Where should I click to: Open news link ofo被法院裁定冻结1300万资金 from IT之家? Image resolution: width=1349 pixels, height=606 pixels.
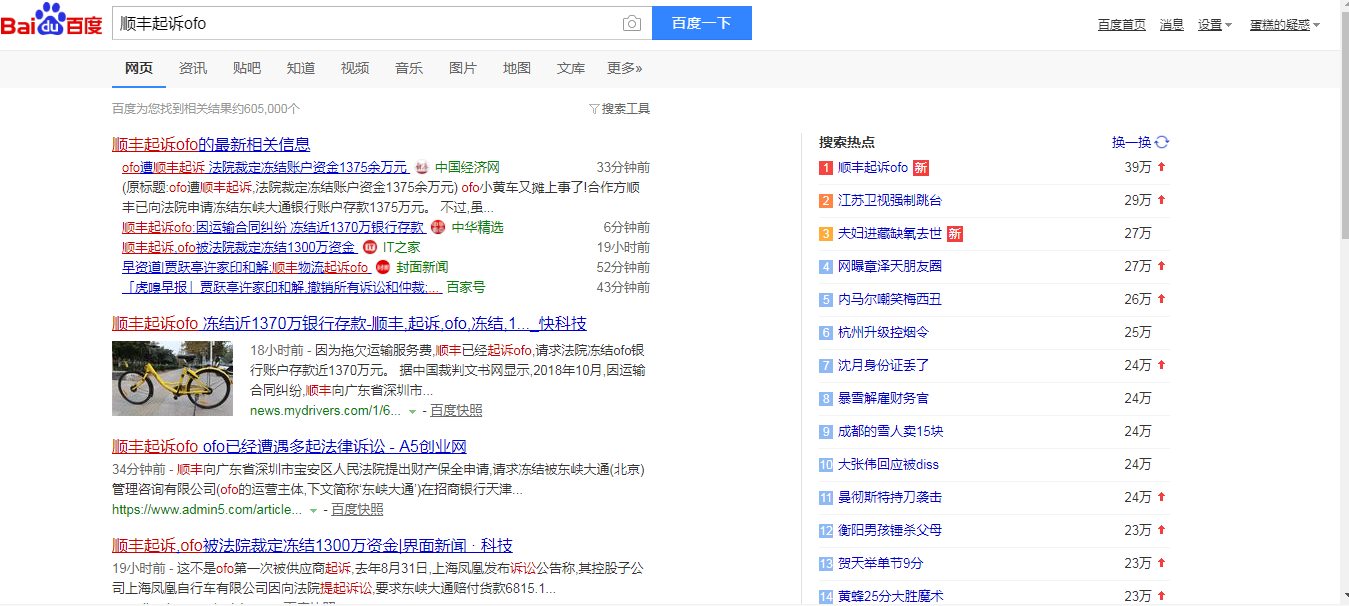(x=239, y=247)
